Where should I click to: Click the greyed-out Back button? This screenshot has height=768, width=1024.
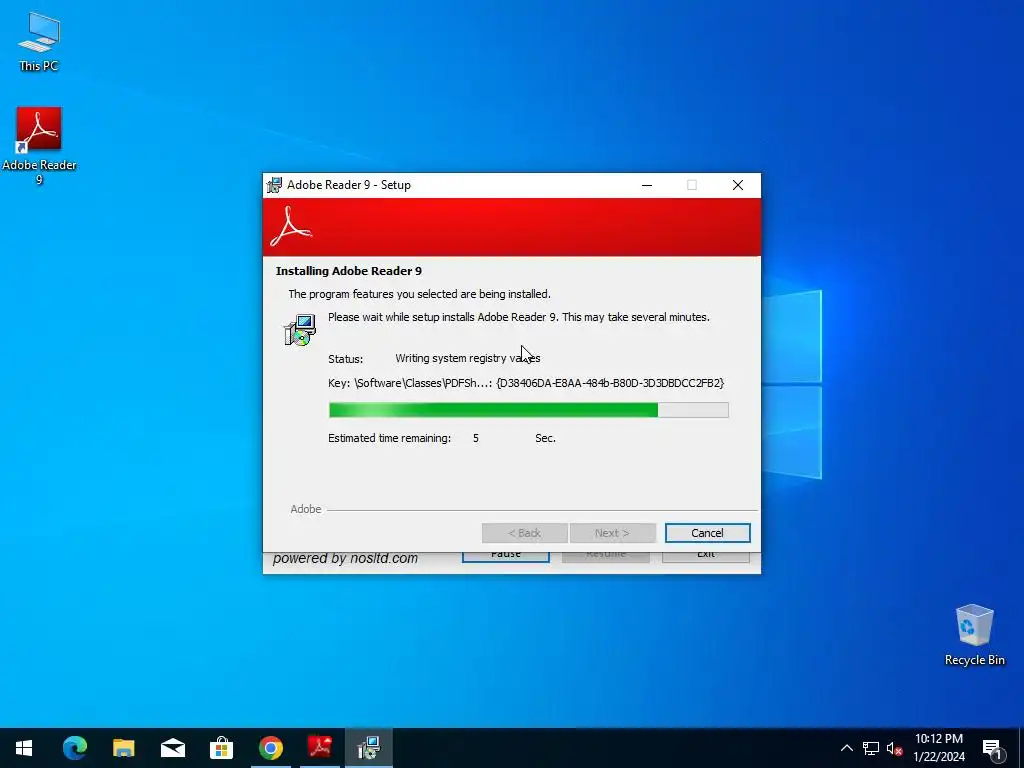tap(524, 533)
